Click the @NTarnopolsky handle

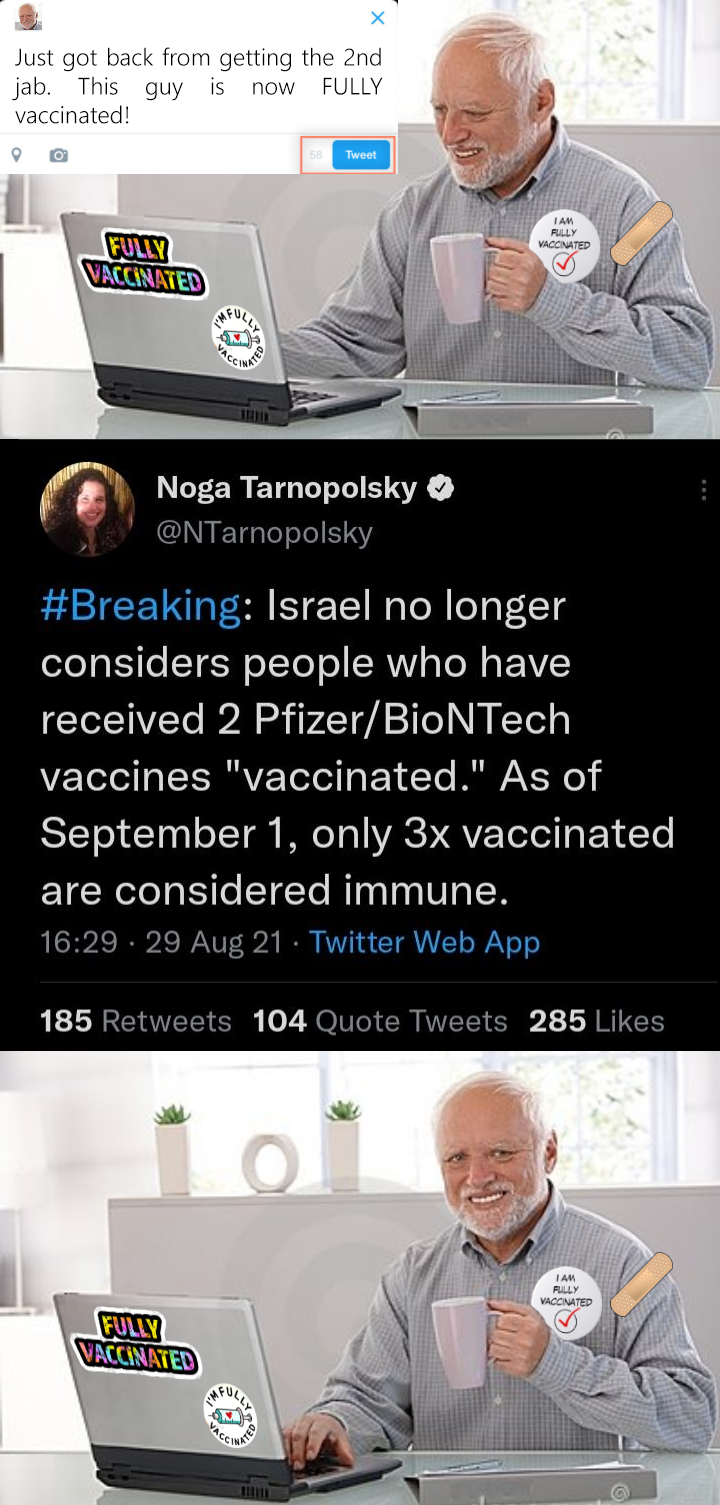pos(264,533)
